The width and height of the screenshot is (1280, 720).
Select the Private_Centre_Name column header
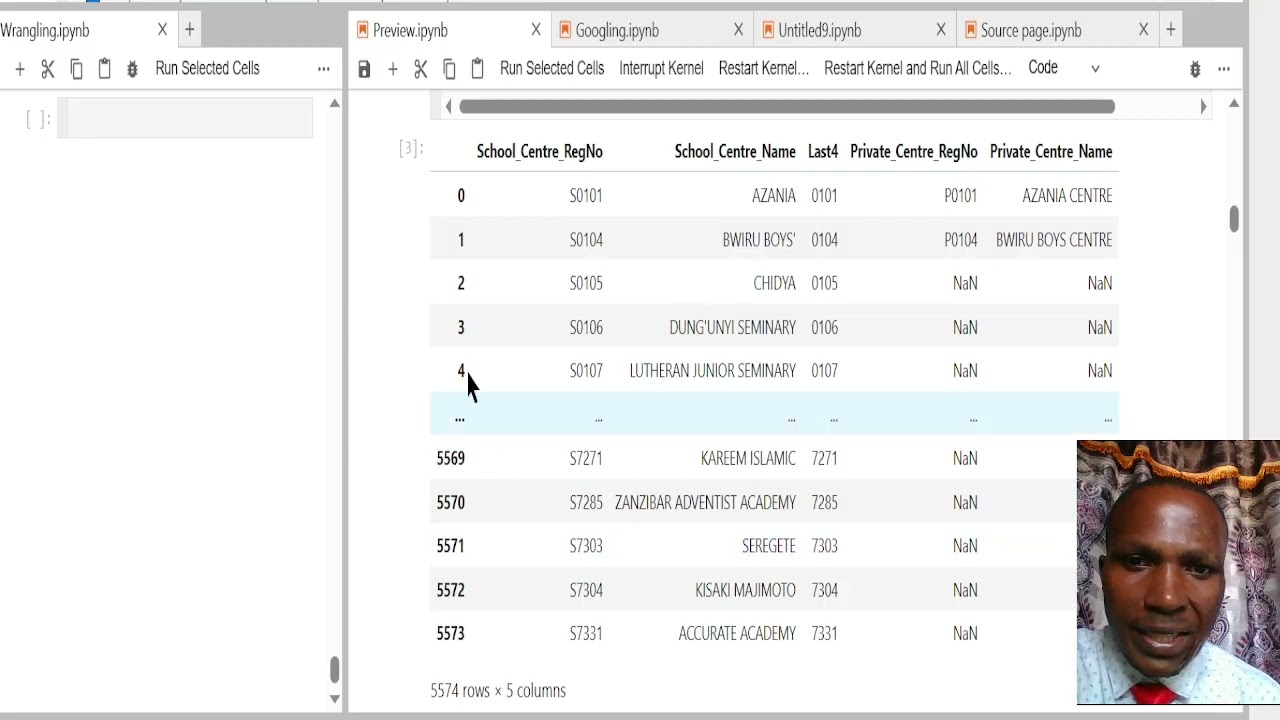1051,152
